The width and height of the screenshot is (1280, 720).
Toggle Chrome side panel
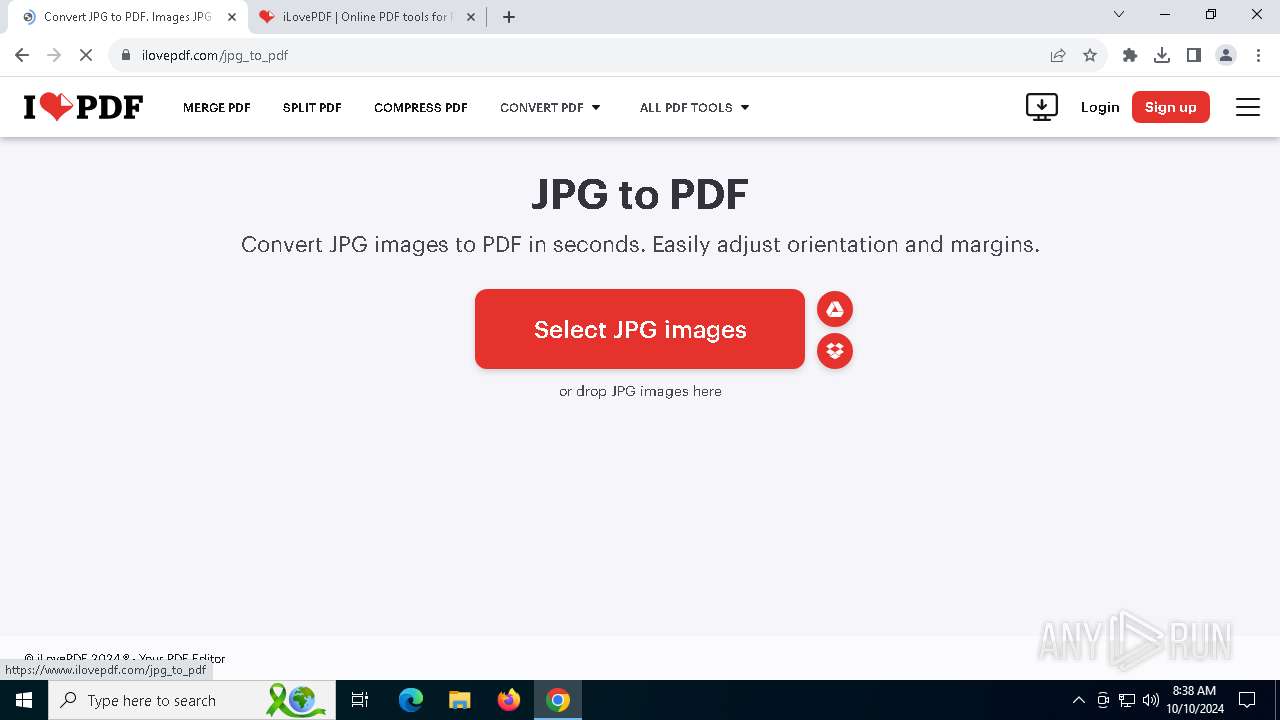[1194, 55]
